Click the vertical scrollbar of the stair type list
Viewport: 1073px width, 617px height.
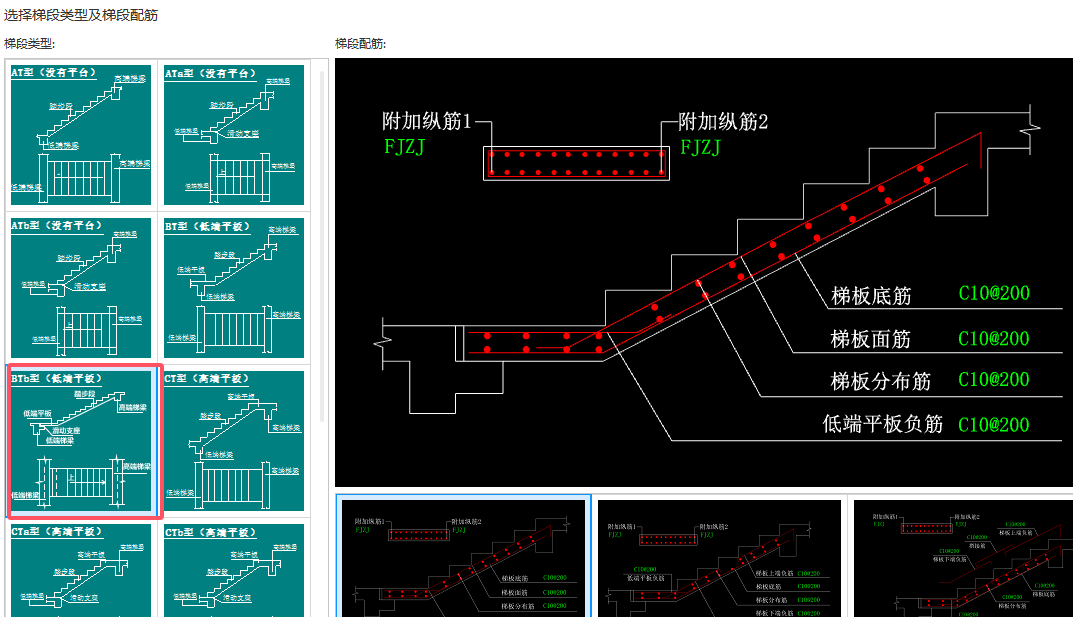(322, 246)
